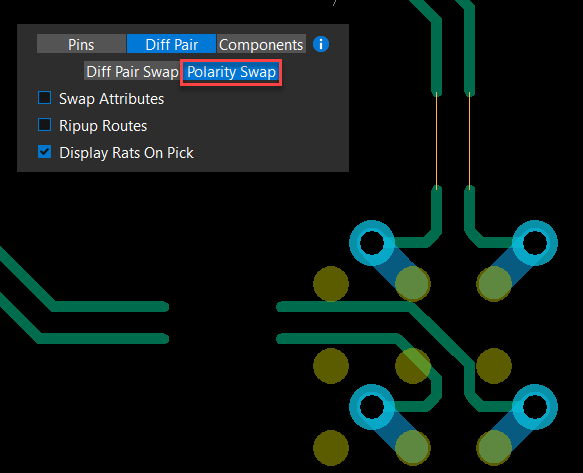Select the olive pad left of upper-left via
This screenshot has width=583, height=473.
[x=331, y=284]
